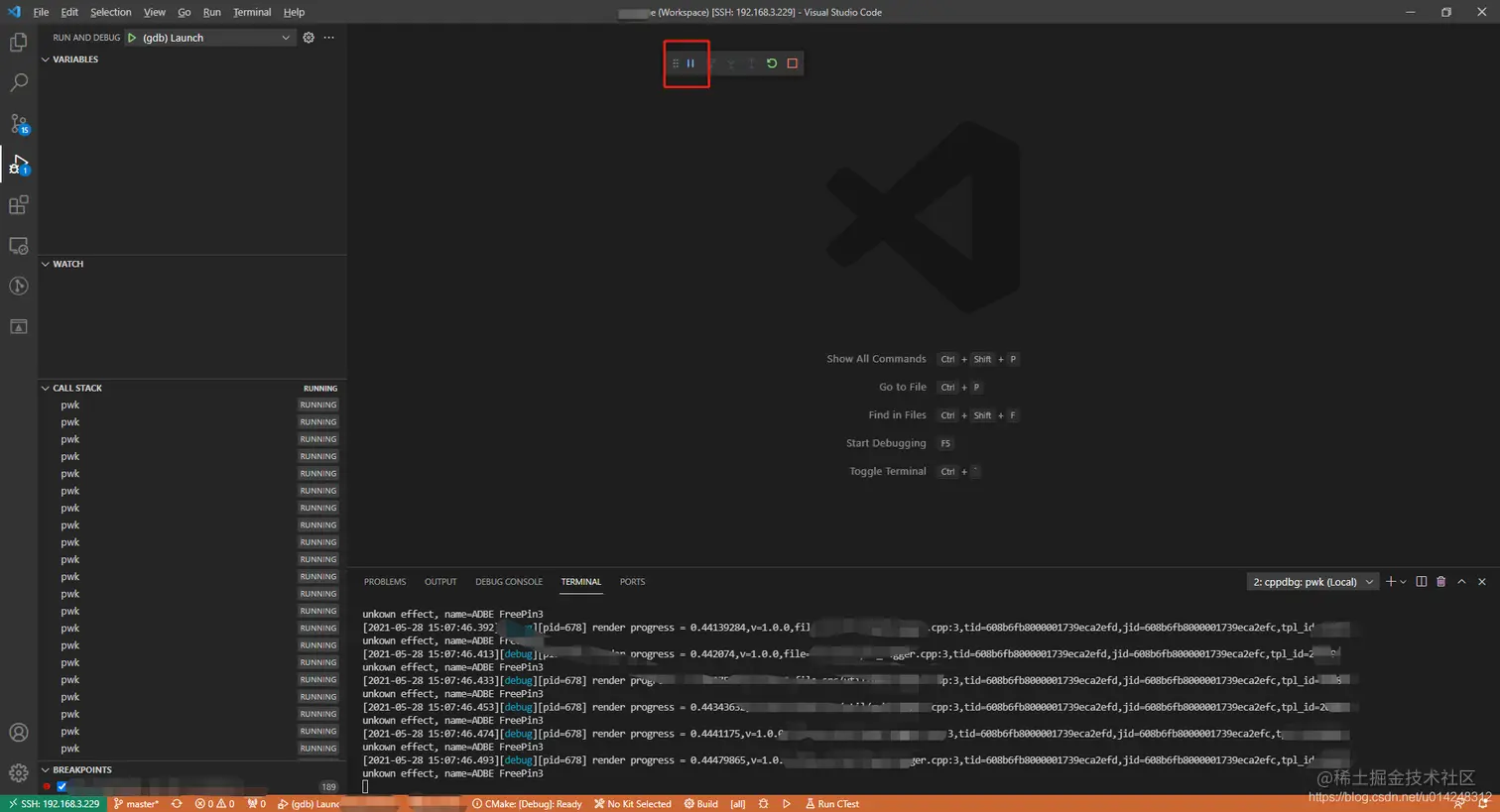The width and height of the screenshot is (1500, 812).
Task: Open the Help menu
Action: tap(294, 12)
